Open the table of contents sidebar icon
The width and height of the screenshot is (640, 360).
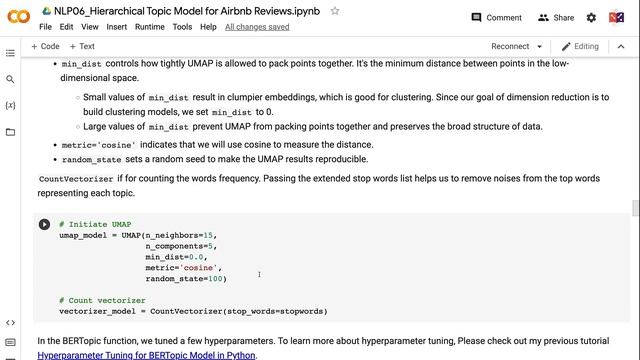tap(10, 53)
